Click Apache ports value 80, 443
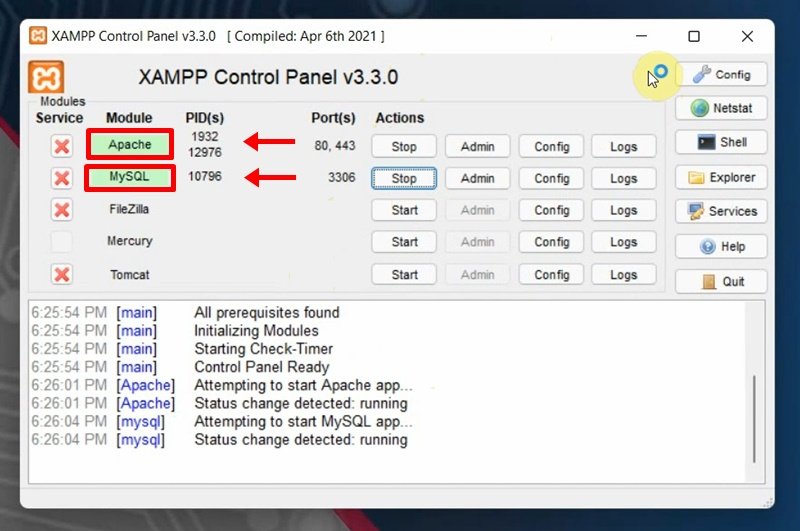 [335, 145]
